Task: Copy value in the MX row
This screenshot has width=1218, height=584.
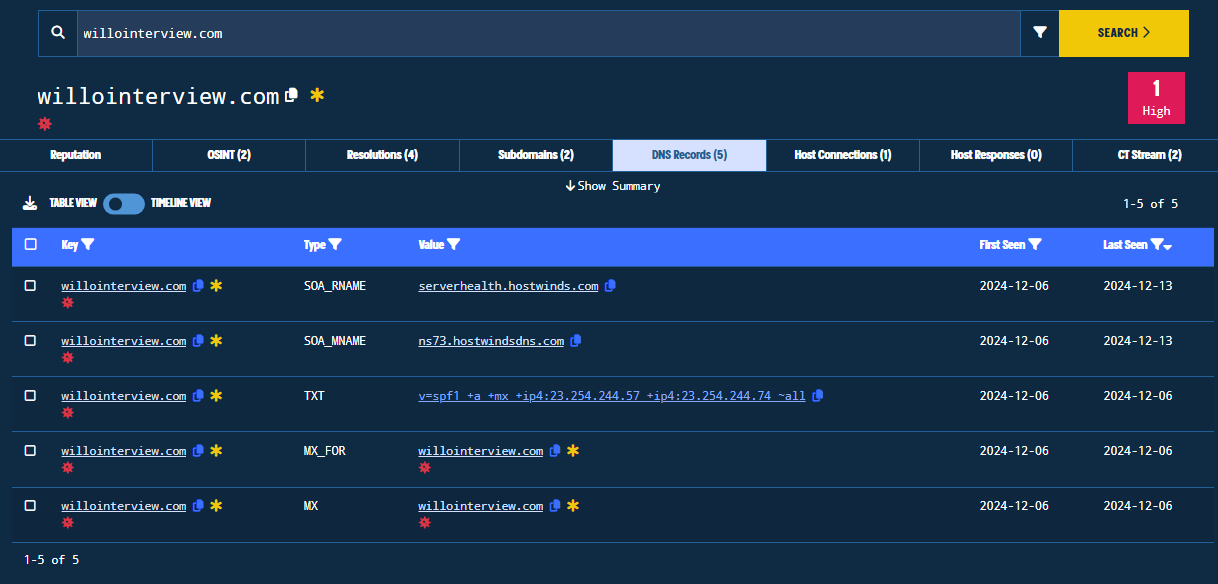Action: pyautogui.click(x=555, y=506)
